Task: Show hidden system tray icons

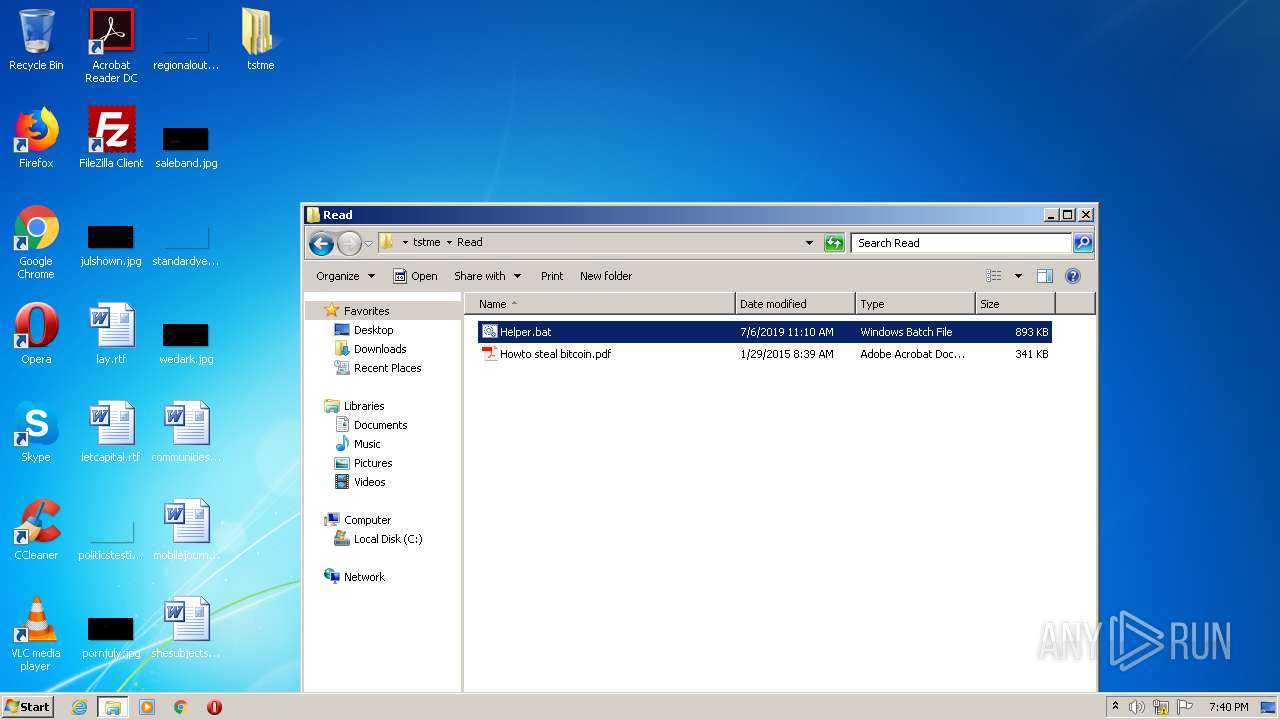Action: pos(1115,707)
